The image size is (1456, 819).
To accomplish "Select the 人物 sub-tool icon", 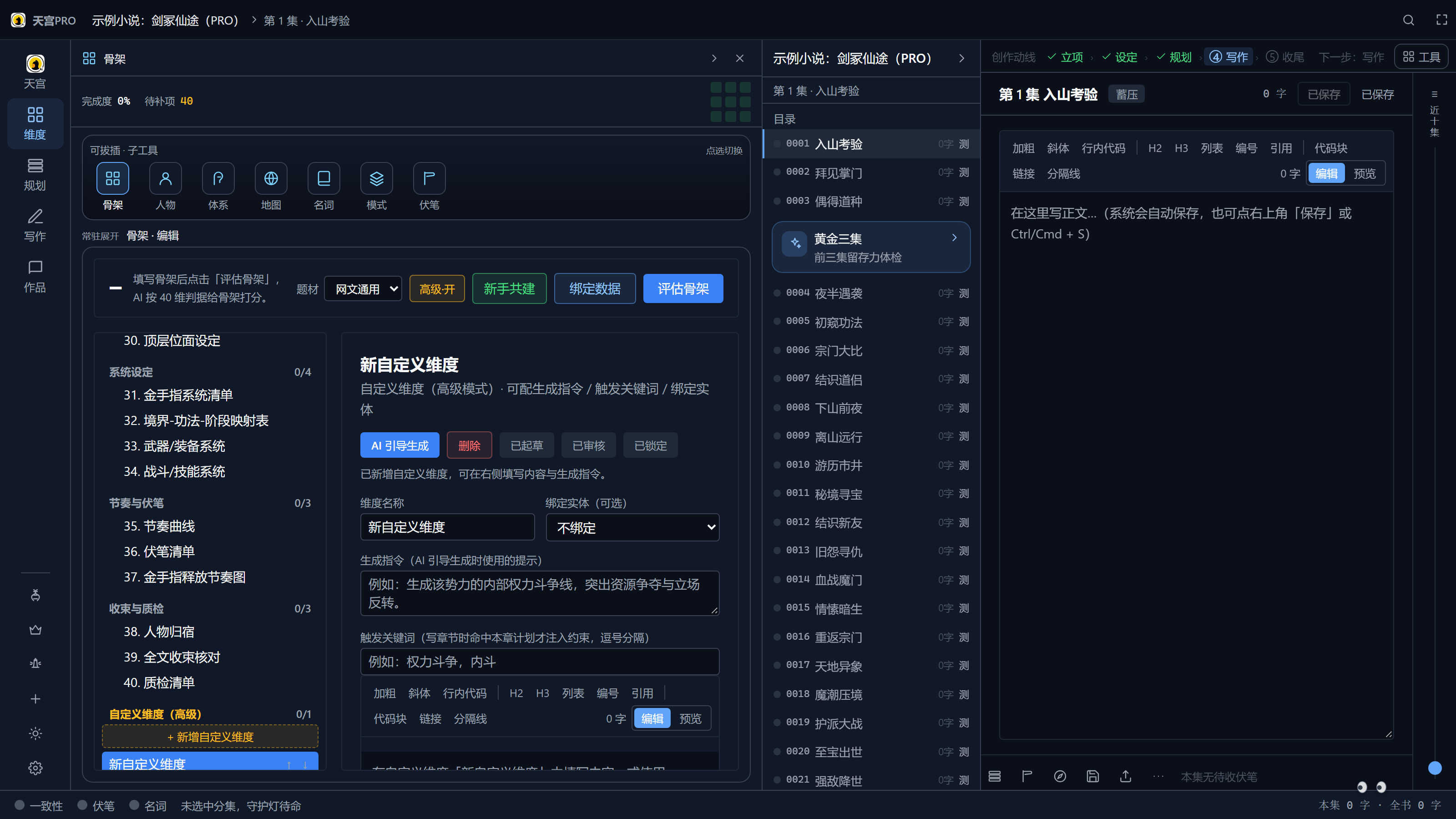I will (165, 178).
